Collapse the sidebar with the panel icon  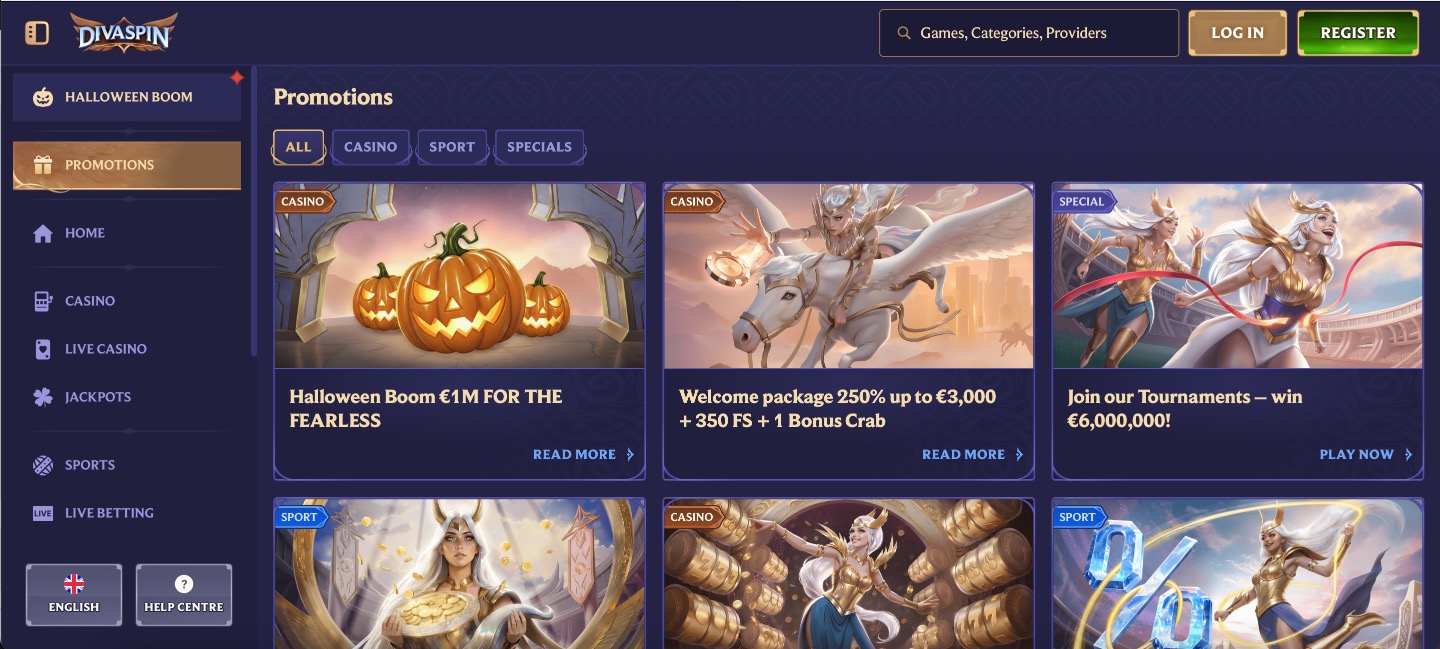pos(37,33)
